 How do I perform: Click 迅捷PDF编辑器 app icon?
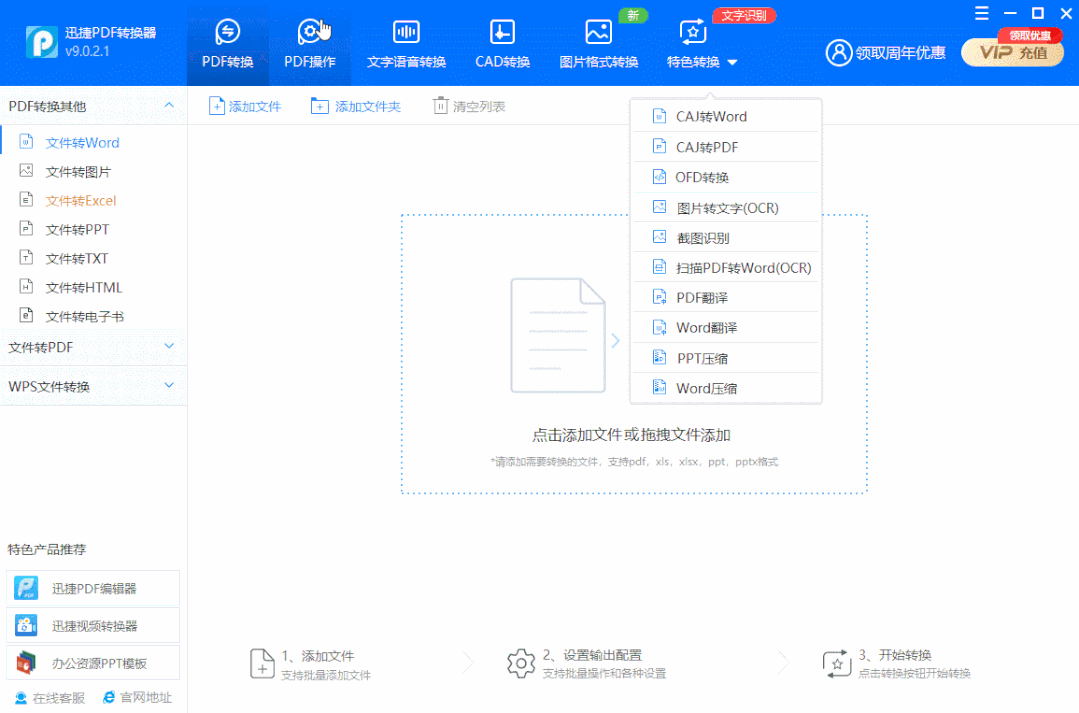pyautogui.click(x=26, y=588)
